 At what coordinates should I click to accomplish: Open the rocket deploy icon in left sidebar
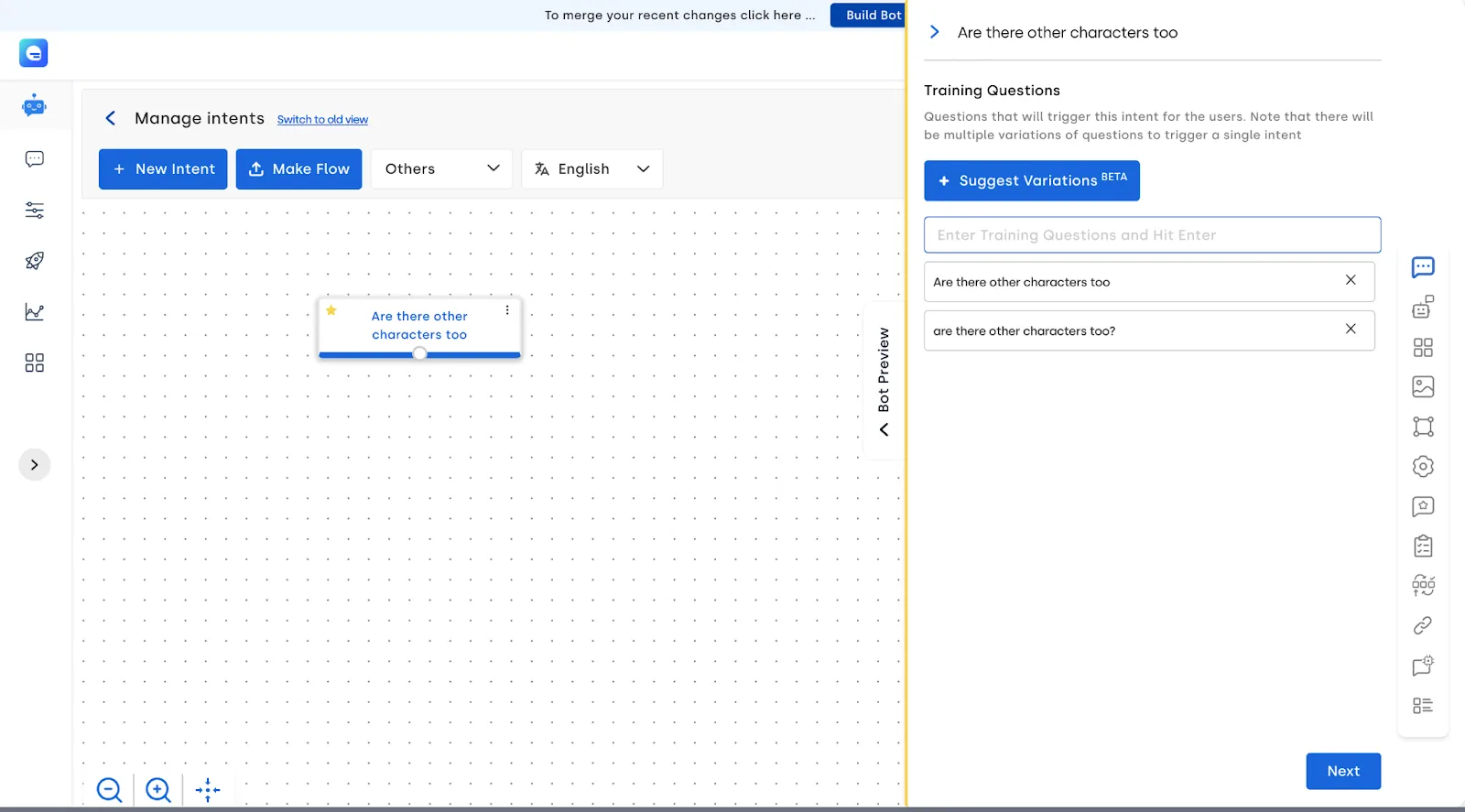click(34, 261)
